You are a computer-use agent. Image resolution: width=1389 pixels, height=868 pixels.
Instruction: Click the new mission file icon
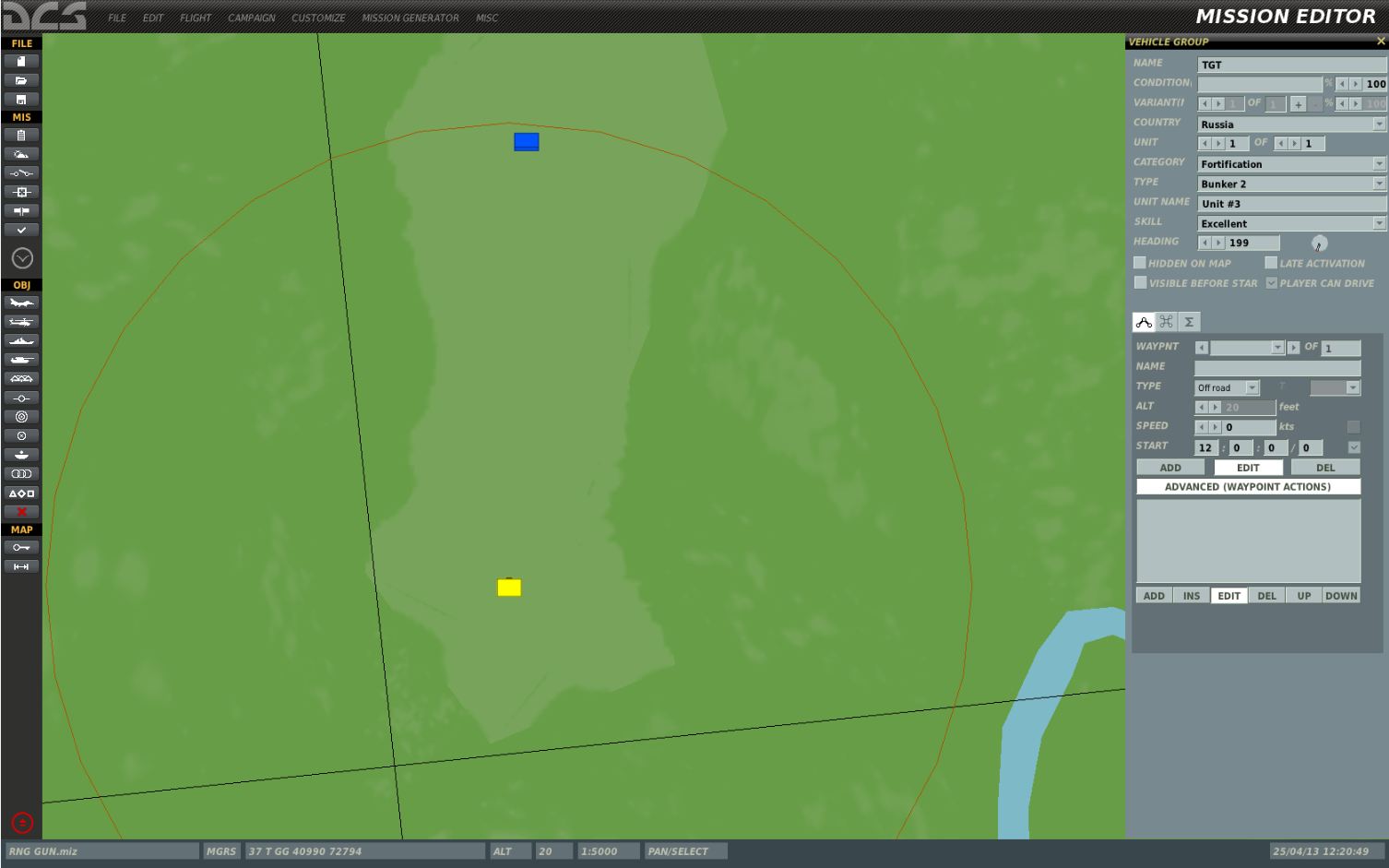click(21, 62)
